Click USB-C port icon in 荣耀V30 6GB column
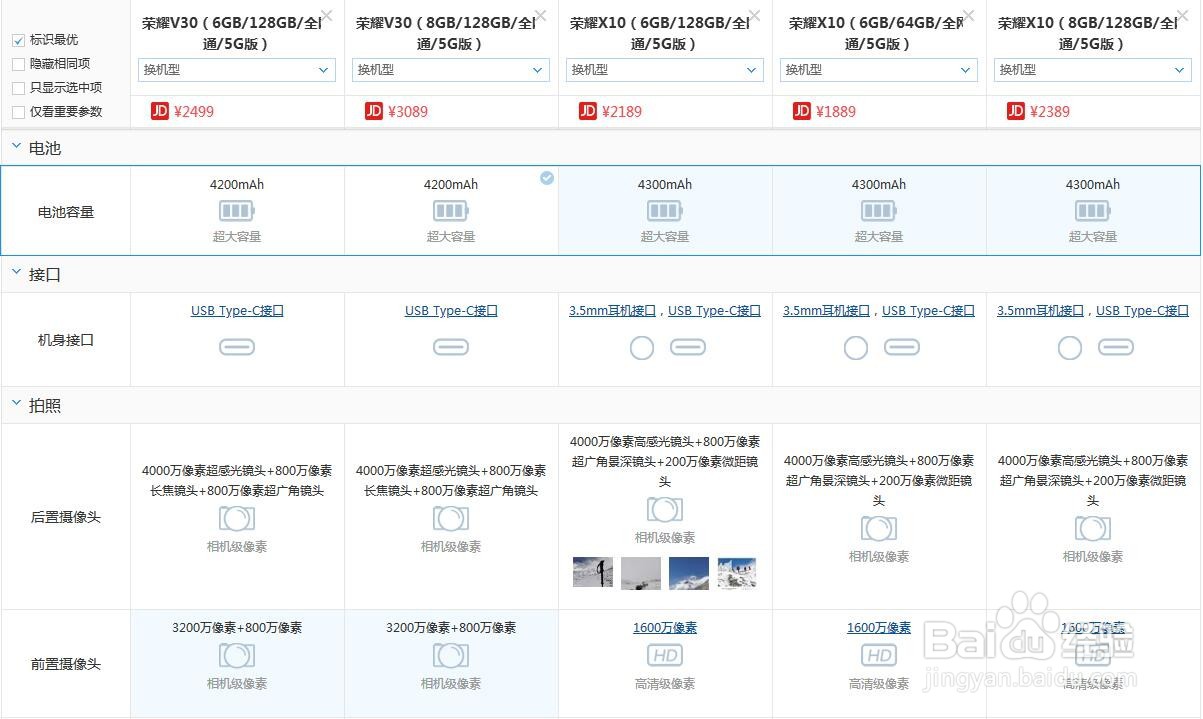 coord(237,347)
